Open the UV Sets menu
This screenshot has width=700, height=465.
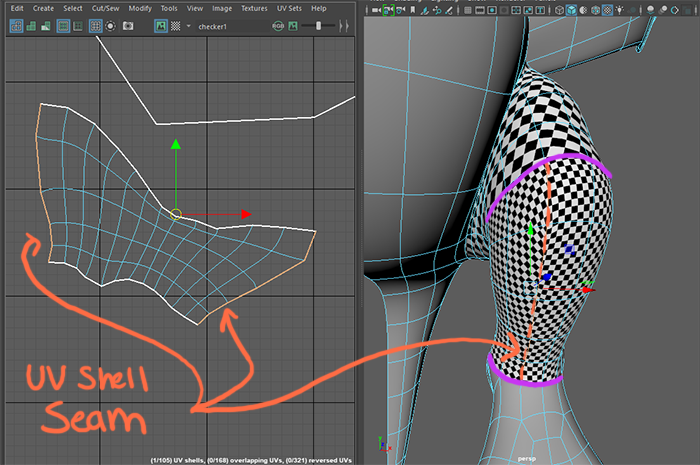pyautogui.click(x=288, y=8)
